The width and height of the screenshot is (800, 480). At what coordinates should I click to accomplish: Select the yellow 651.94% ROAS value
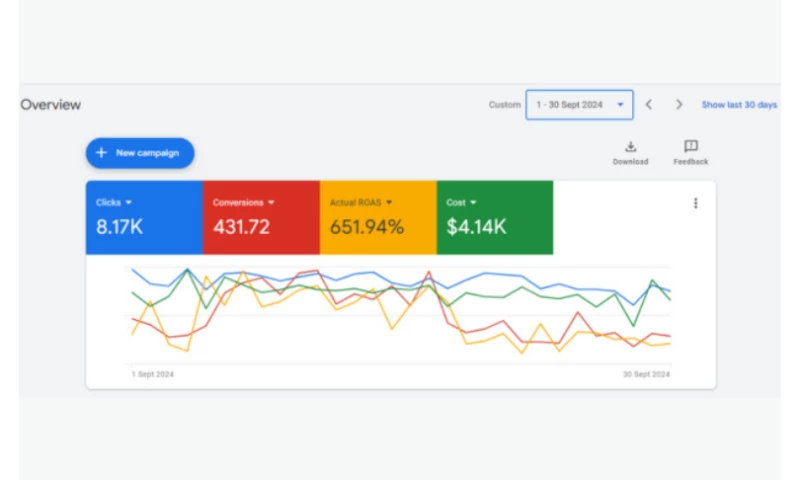(367, 227)
